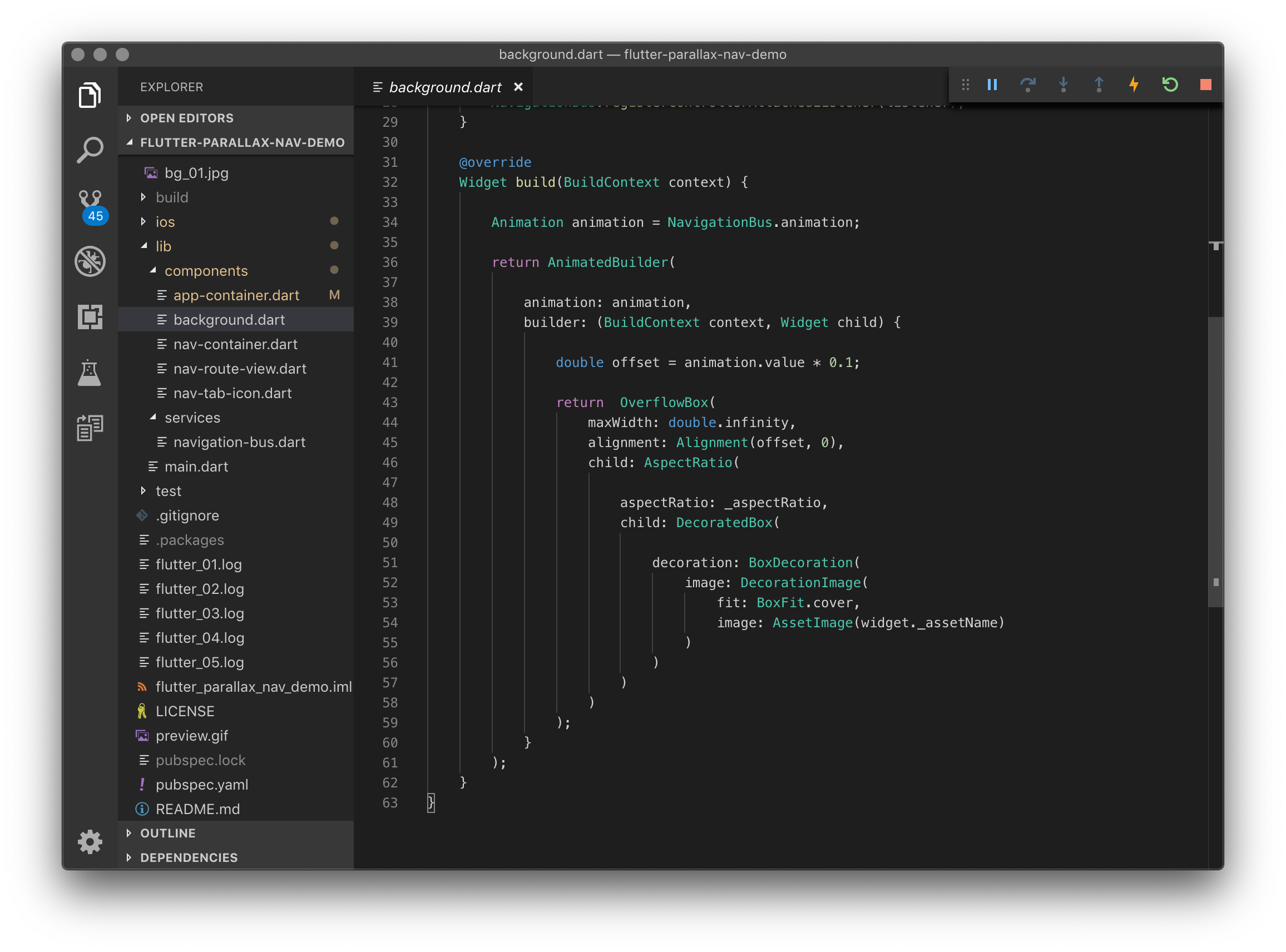This screenshot has width=1286, height=952.
Task: Expand the OUTLINE section
Action: (x=168, y=834)
